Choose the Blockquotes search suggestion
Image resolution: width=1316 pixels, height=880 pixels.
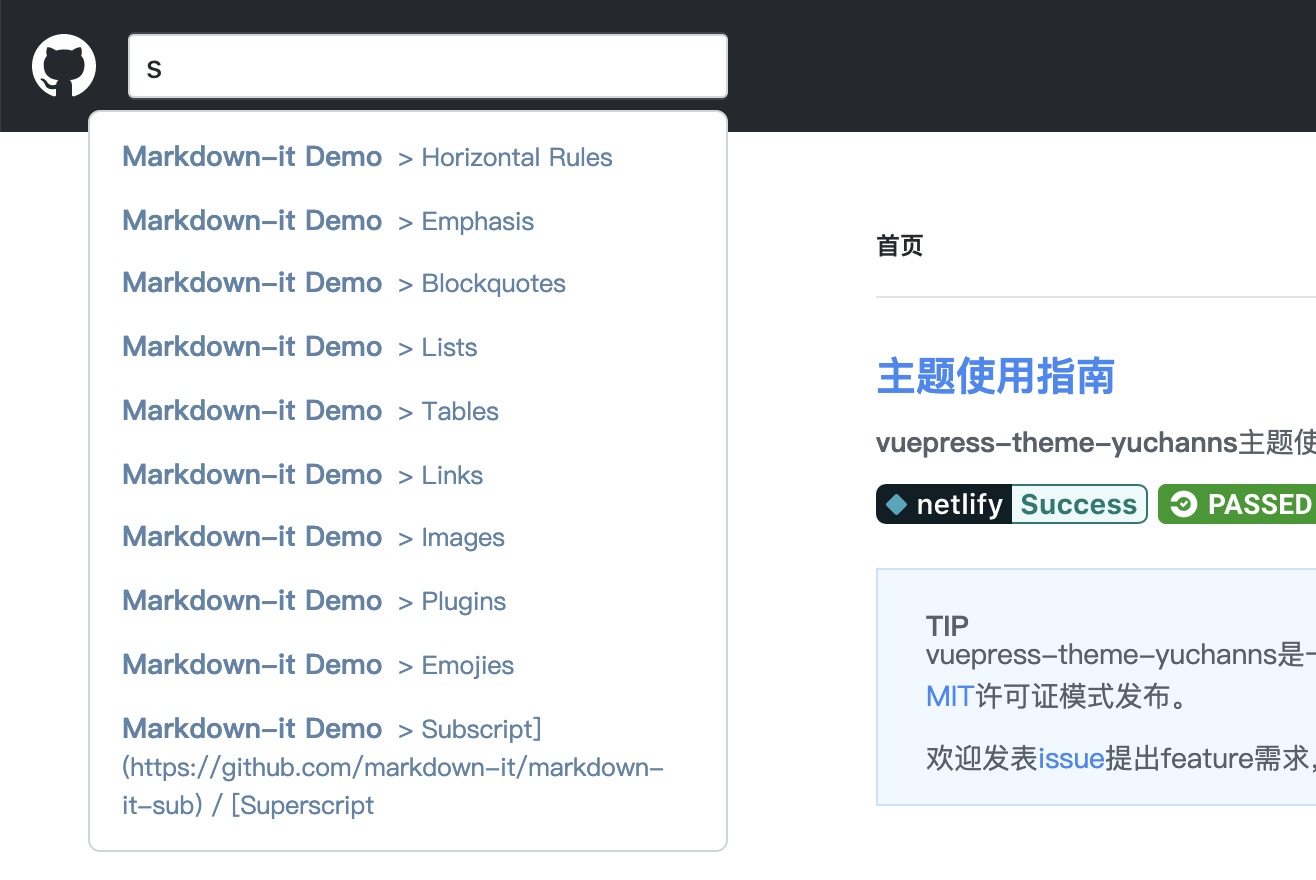pyautogui.click(x=408, y=283)
